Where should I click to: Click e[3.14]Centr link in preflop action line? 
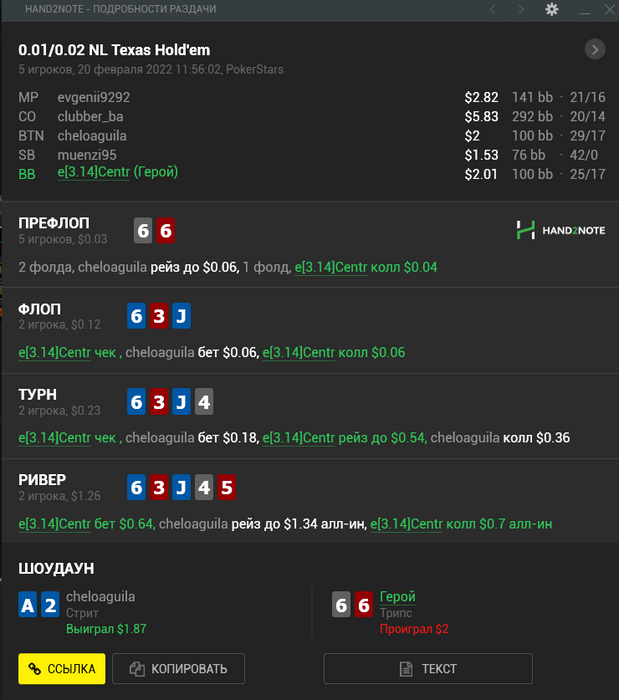[331, 267]
